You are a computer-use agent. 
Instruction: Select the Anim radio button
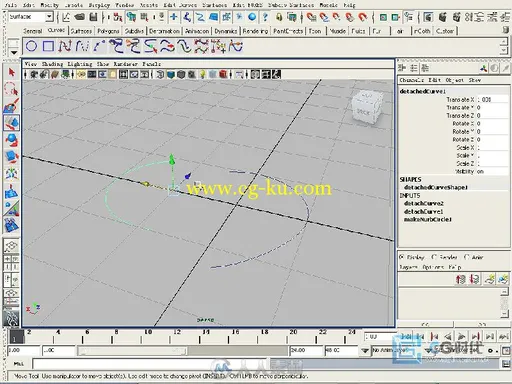[x=466, y=257]
